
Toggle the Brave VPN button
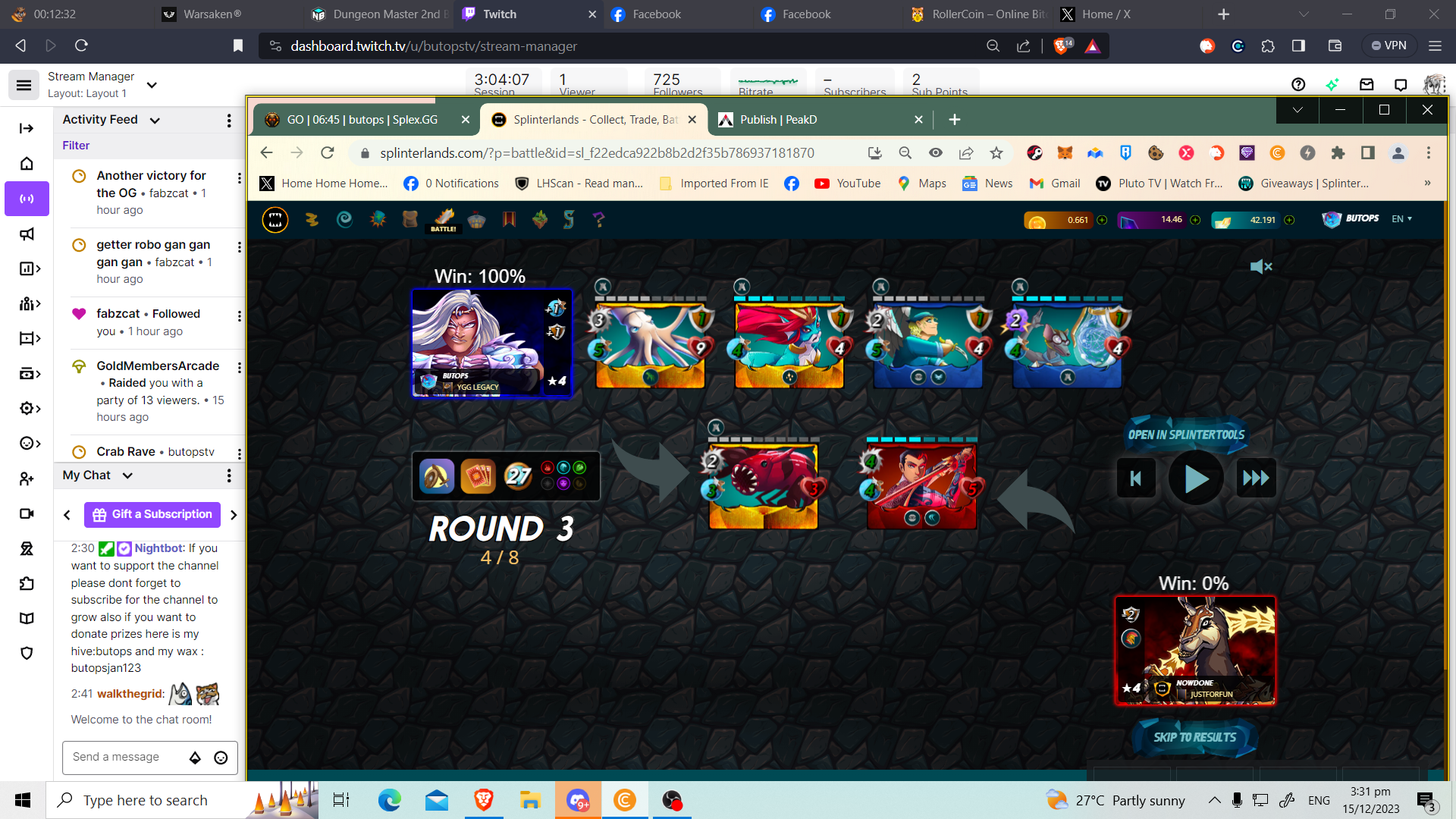tap(1389, 45)
